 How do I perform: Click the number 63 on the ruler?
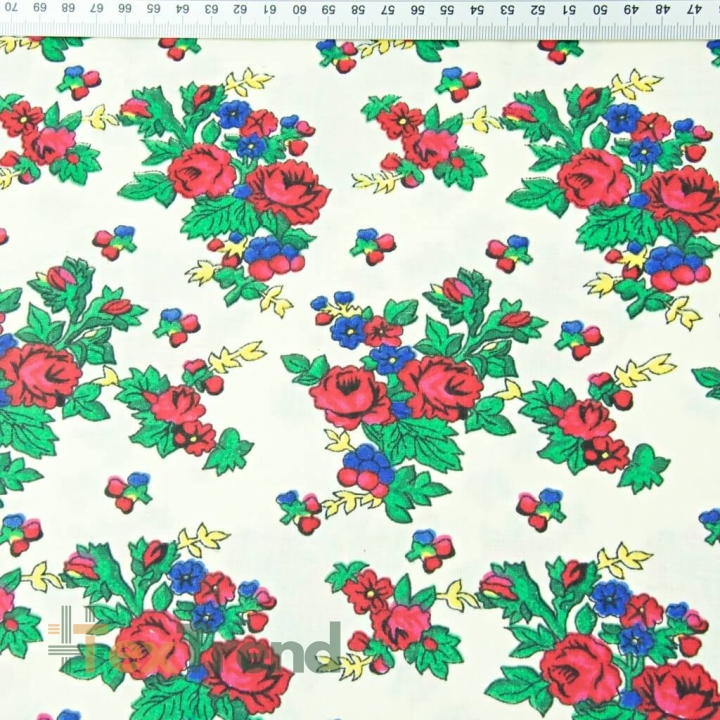pos(212,9)
